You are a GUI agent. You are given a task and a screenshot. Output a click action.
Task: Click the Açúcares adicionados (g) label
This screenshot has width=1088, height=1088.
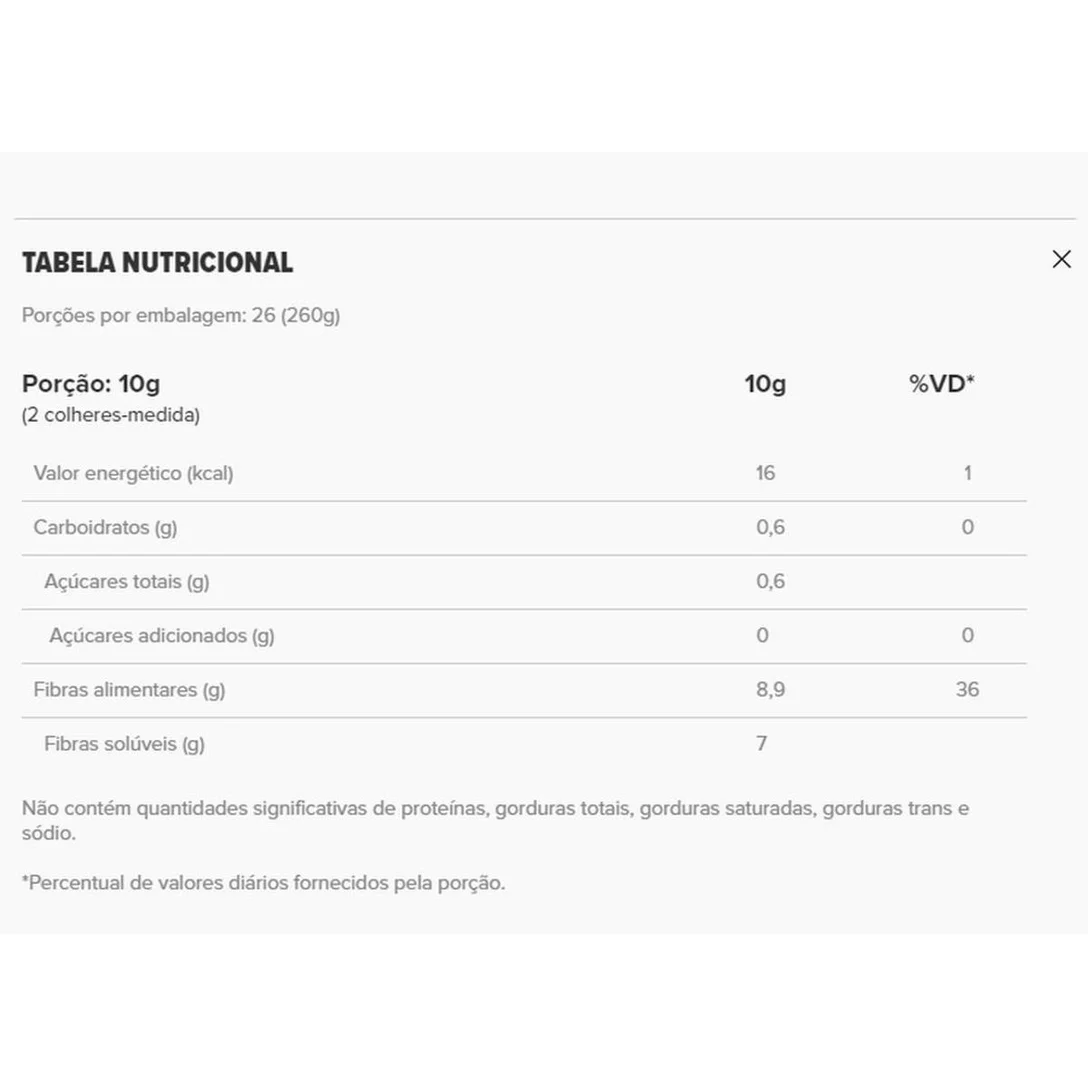(x=161, y=636)
